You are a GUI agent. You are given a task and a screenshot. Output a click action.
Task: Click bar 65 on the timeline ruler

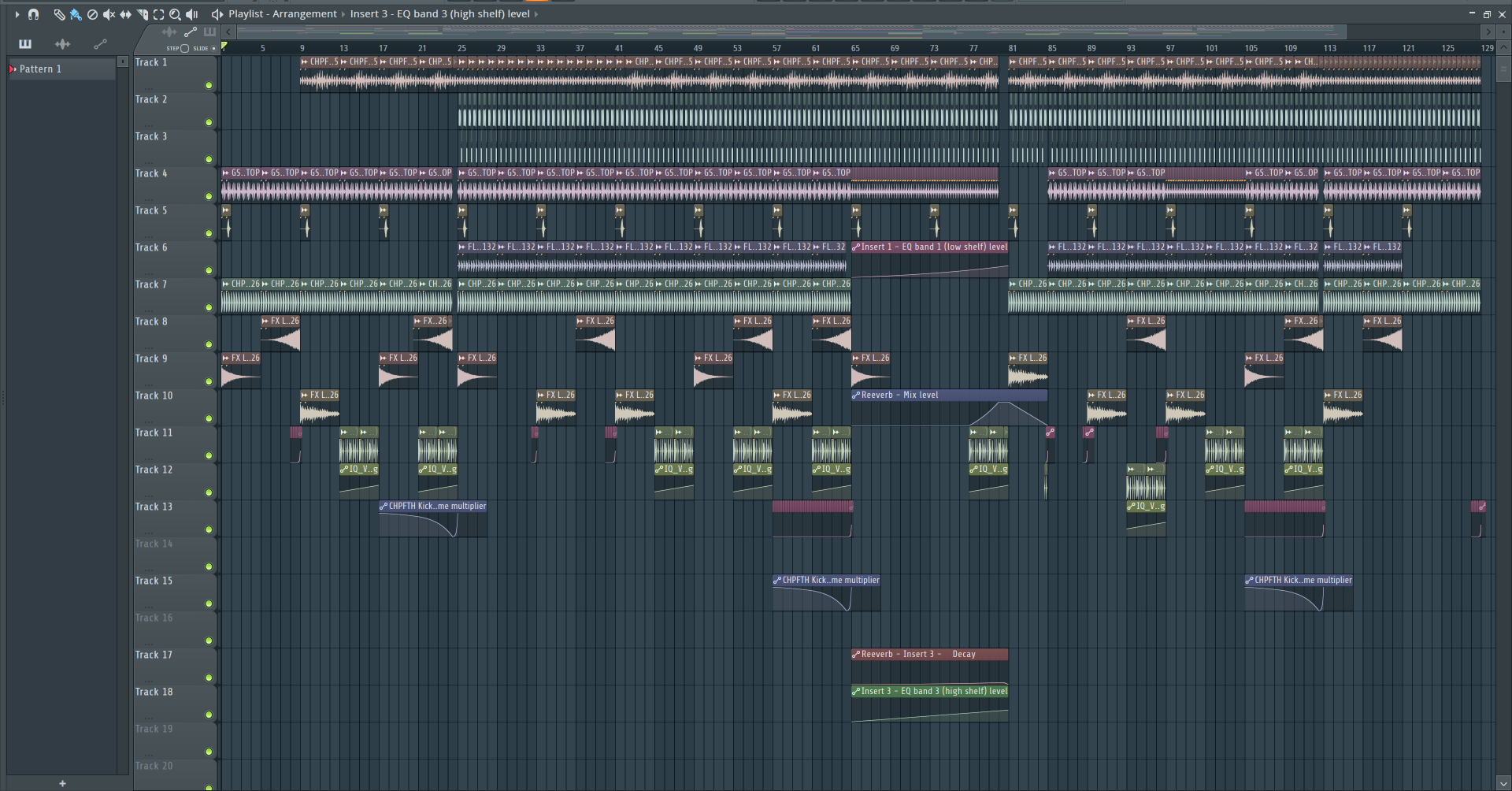click(855, 48)
